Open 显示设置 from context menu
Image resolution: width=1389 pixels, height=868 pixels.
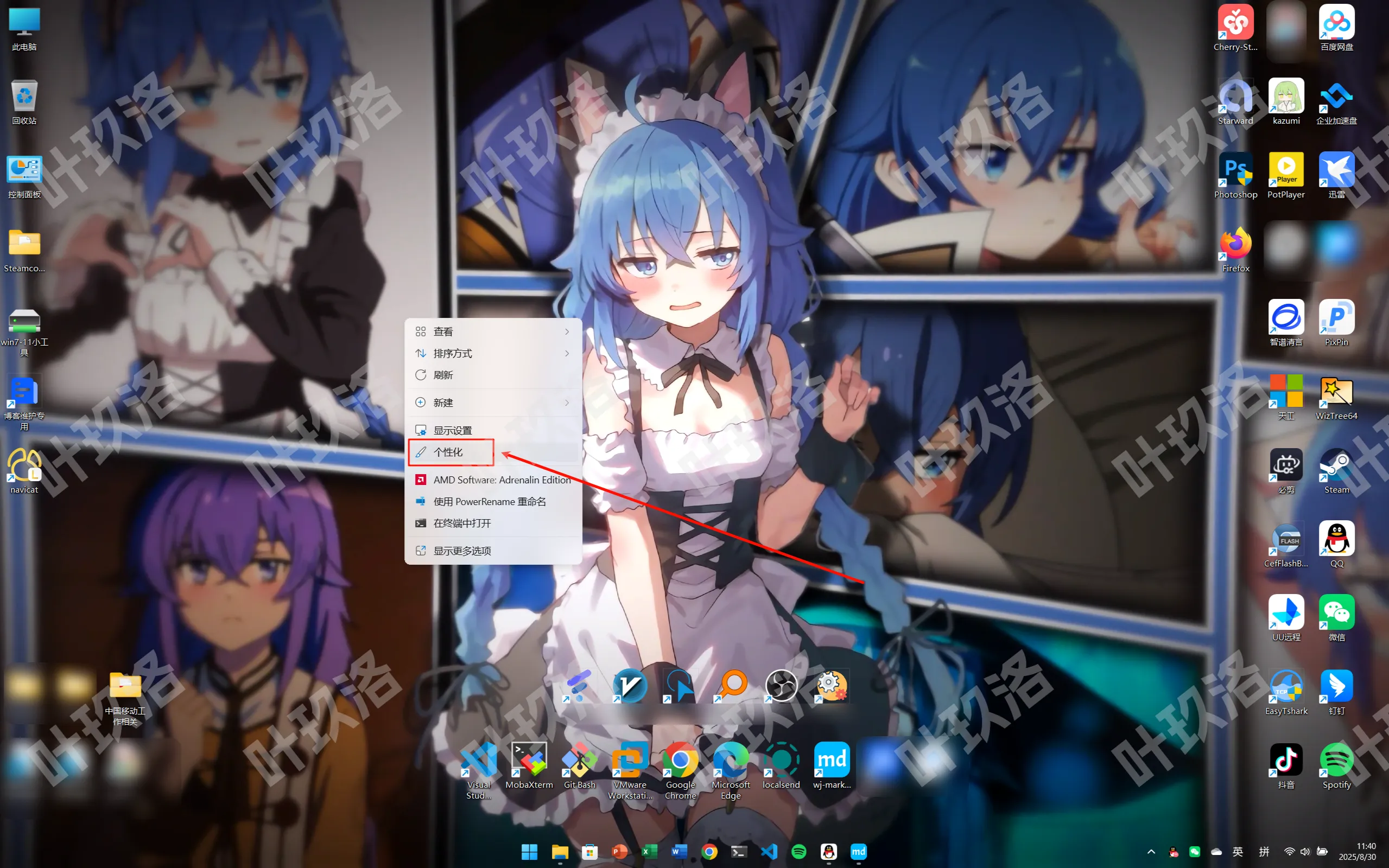tap(493, 430)
